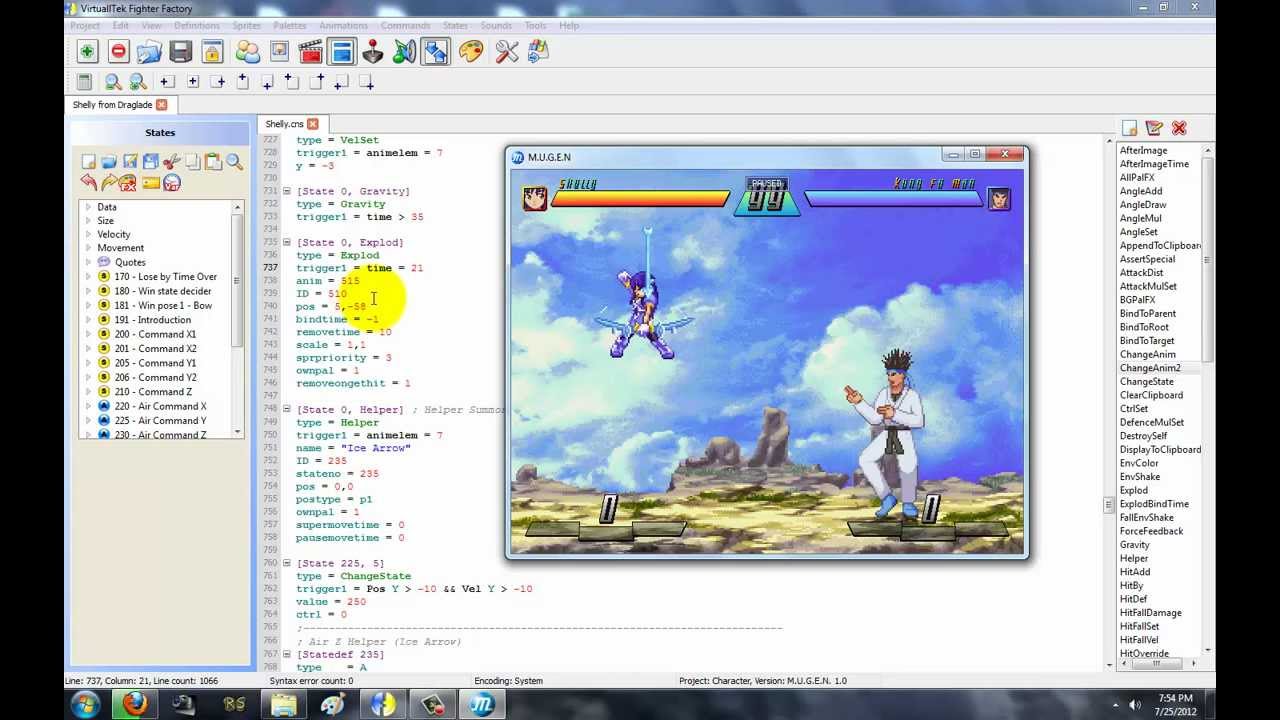This screenshot has height=720, width=1280.
Task: Click the red minus remove icon
Action: click(x=118, y=51)
